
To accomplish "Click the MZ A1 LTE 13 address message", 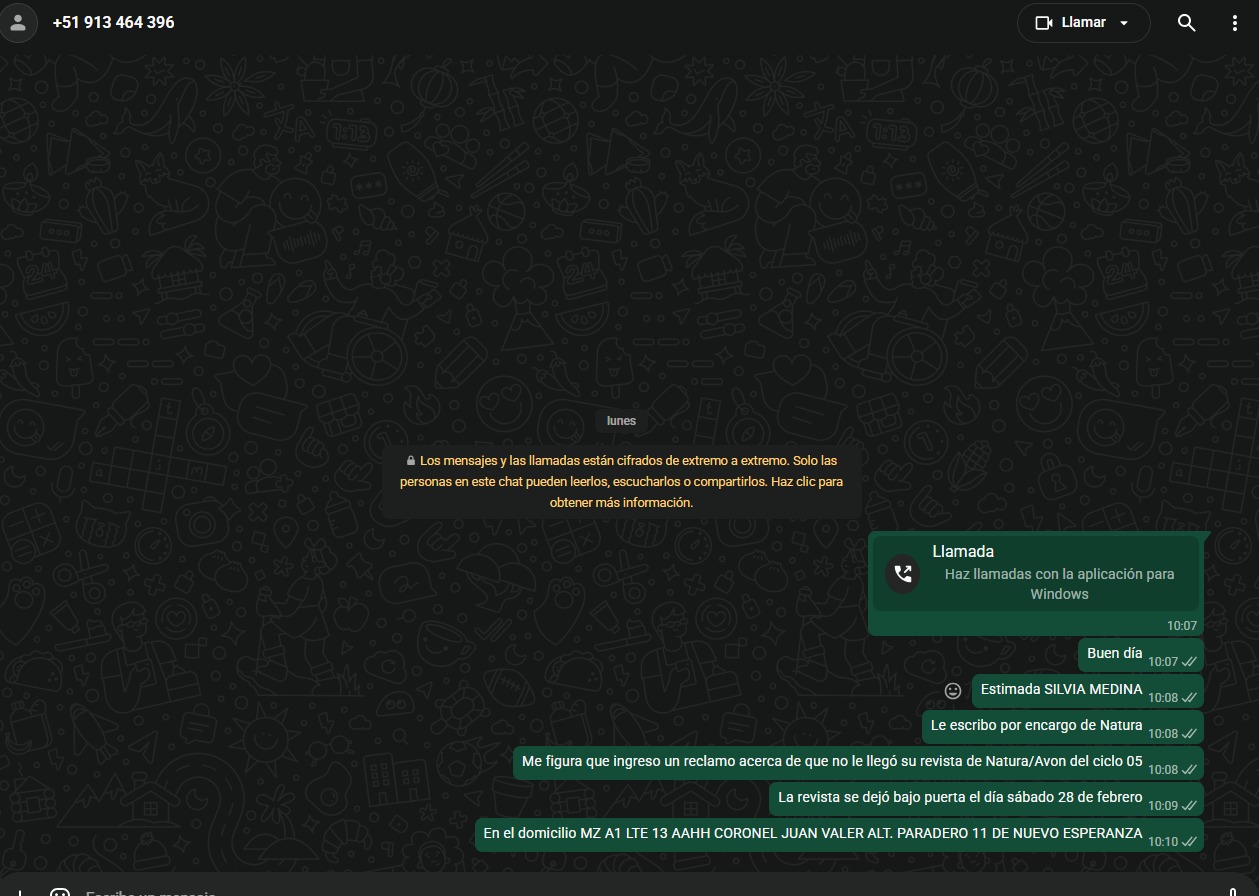I will (812, 834).
